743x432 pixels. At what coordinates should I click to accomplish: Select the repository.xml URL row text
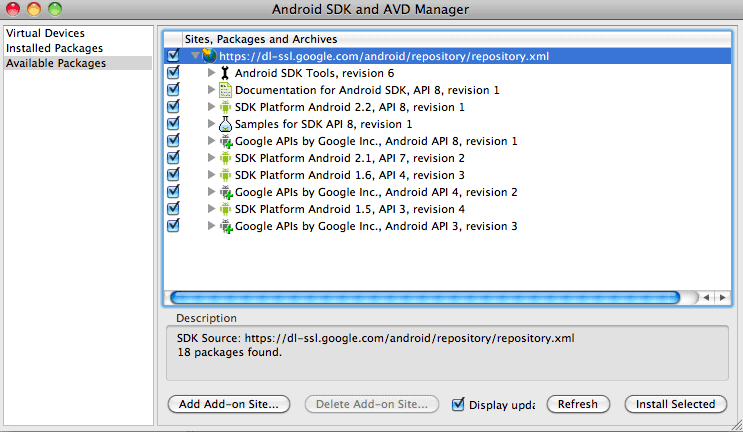pyautogui.click(x=384, y=56)
